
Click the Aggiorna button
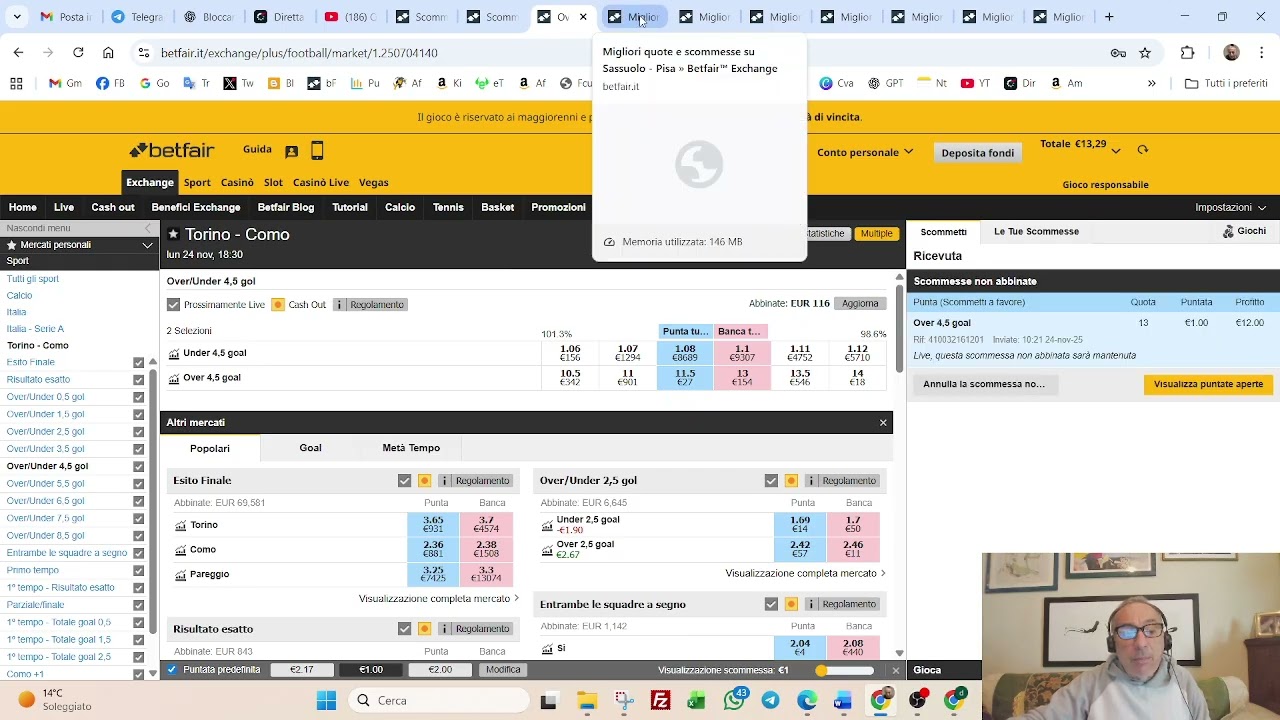(860, 304)
